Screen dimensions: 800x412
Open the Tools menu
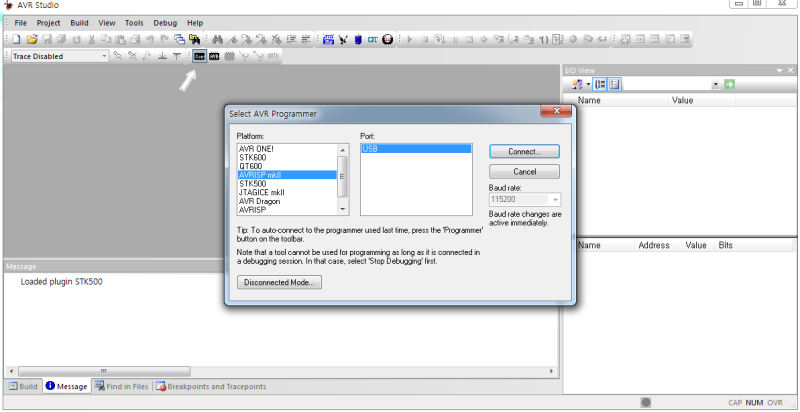click(134, 23)
